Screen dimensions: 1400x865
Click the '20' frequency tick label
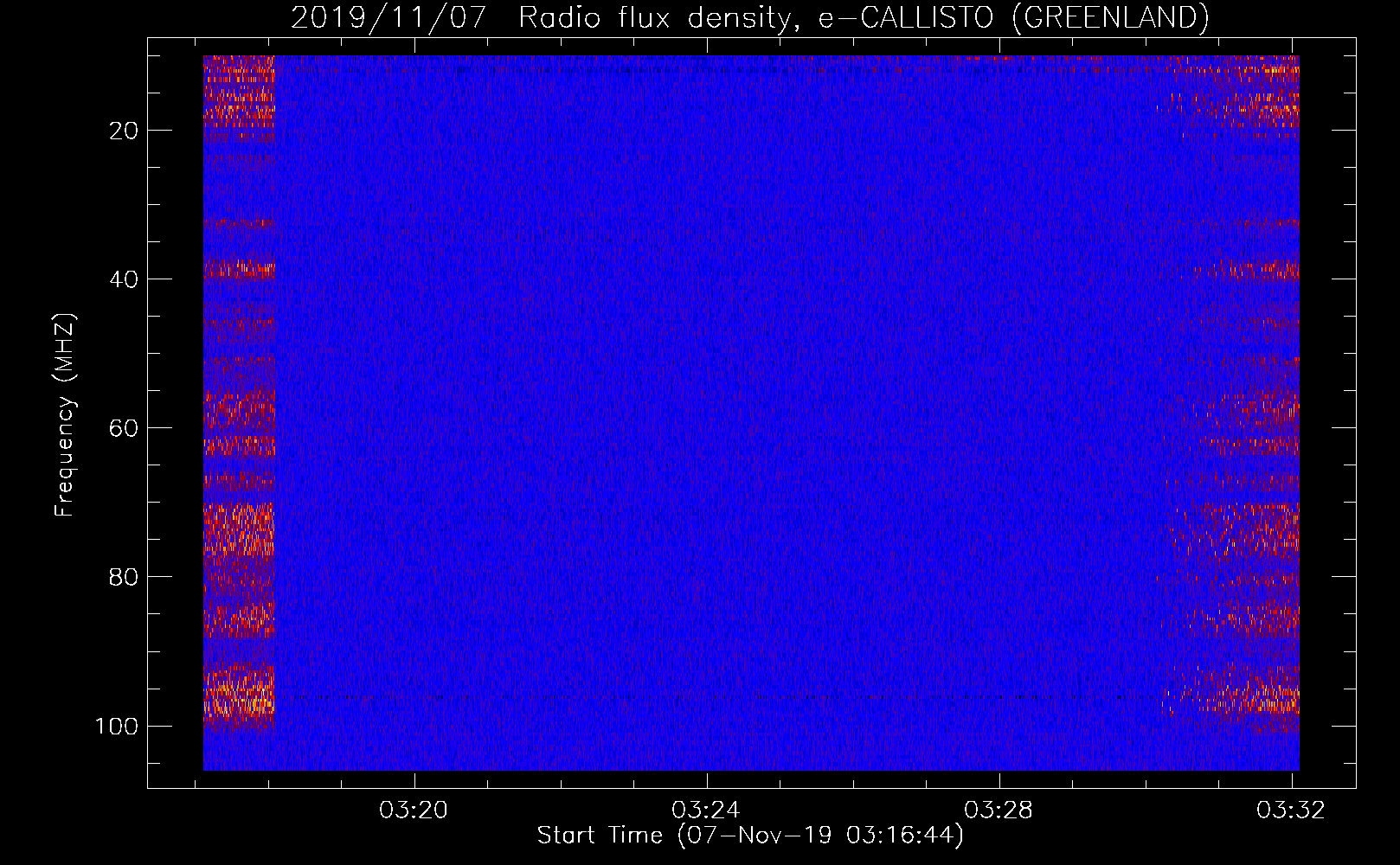[123, 131]
